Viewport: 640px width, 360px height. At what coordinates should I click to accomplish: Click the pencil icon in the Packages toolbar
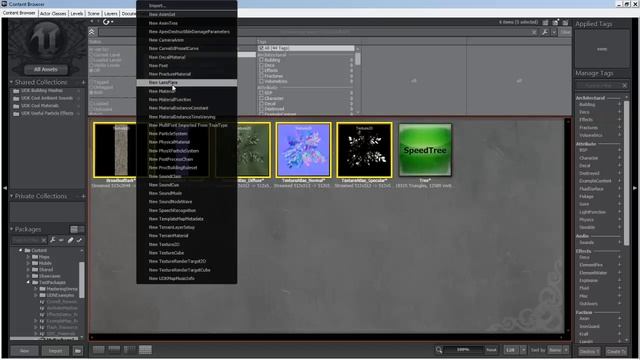(70, 240)
